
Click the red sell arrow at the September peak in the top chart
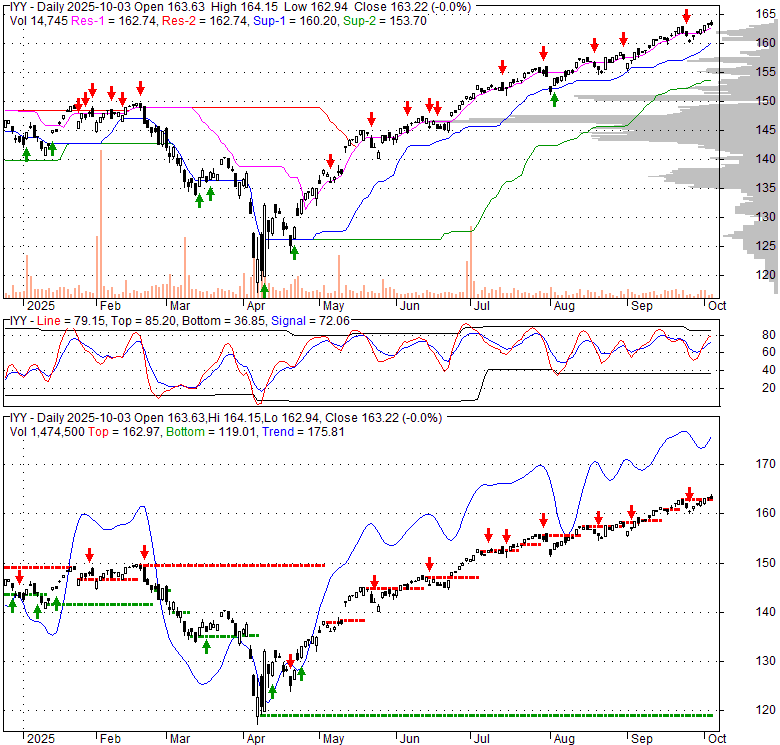point(686,17)
